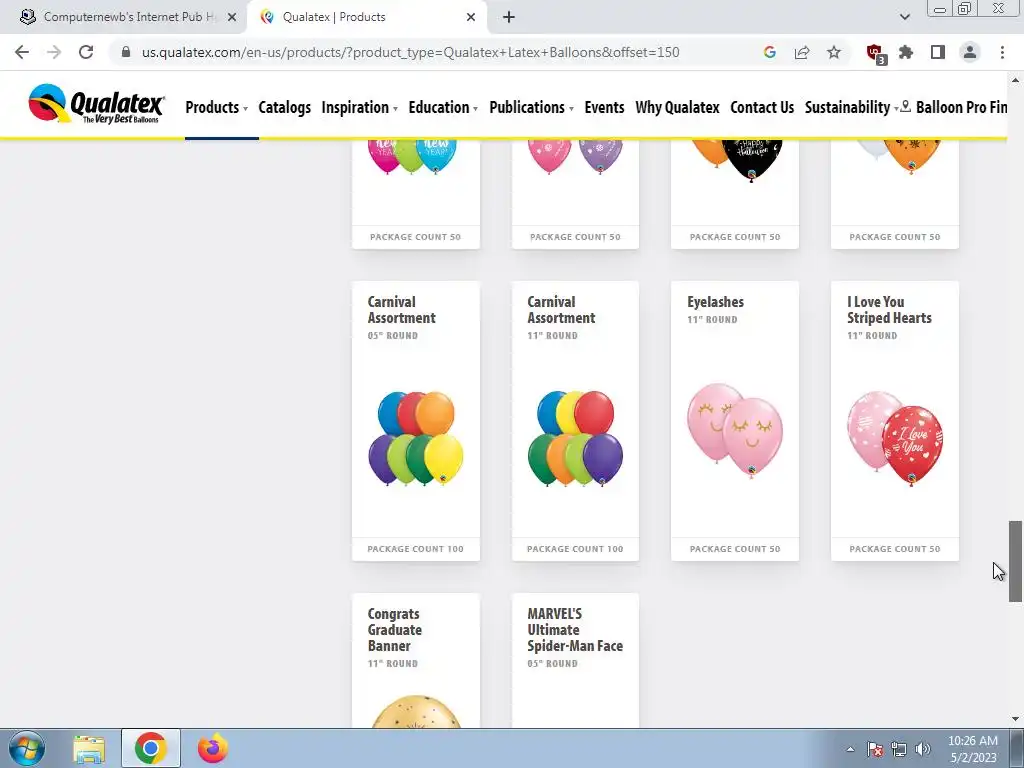Click the Google icon in address bar

coord(770,52)
